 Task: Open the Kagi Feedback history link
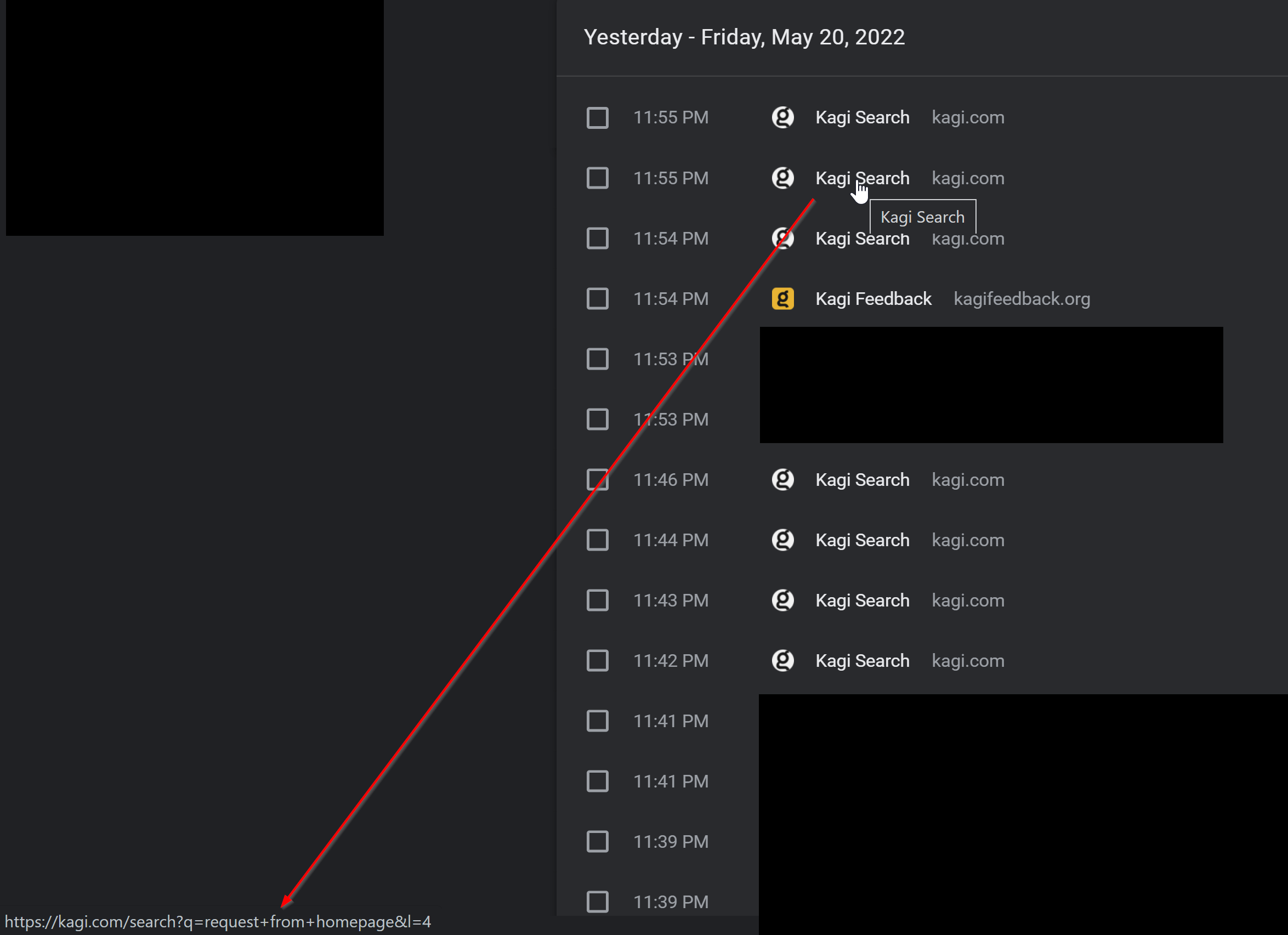click(x=873, y=299)
